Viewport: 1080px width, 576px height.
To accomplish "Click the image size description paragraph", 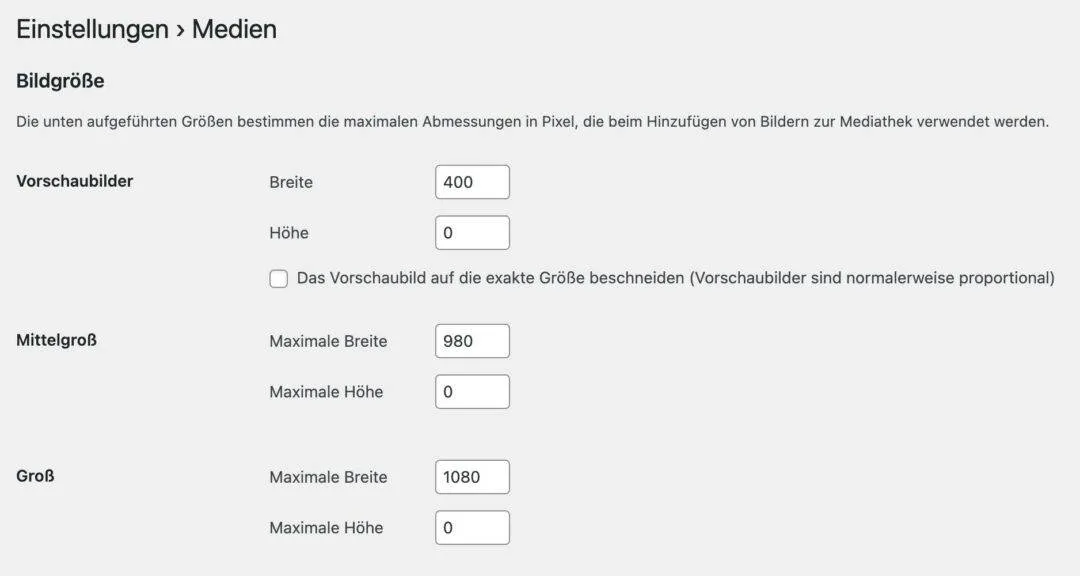I will click(x=530, y=121).
